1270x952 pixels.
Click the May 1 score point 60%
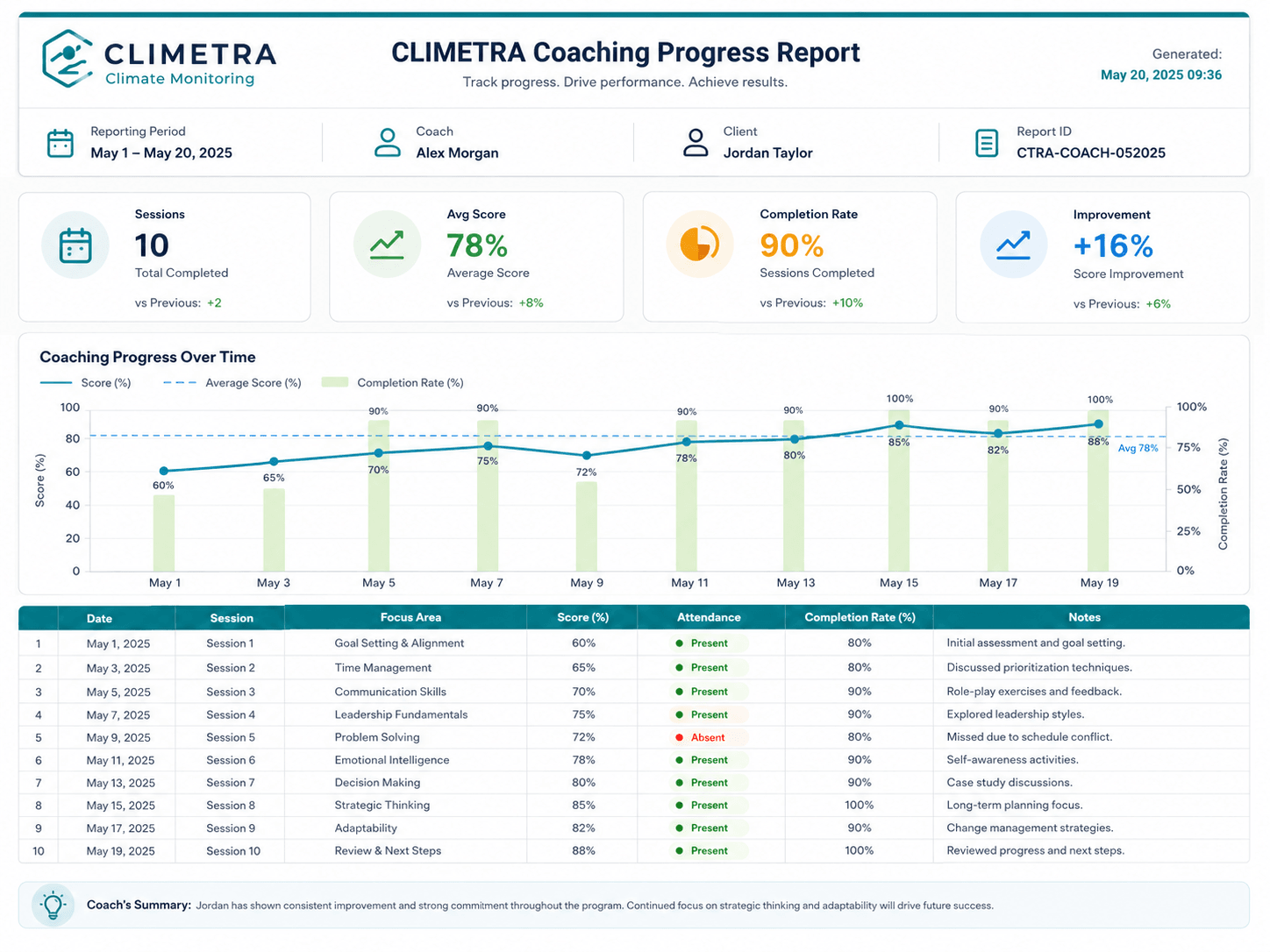click(164, 472)
